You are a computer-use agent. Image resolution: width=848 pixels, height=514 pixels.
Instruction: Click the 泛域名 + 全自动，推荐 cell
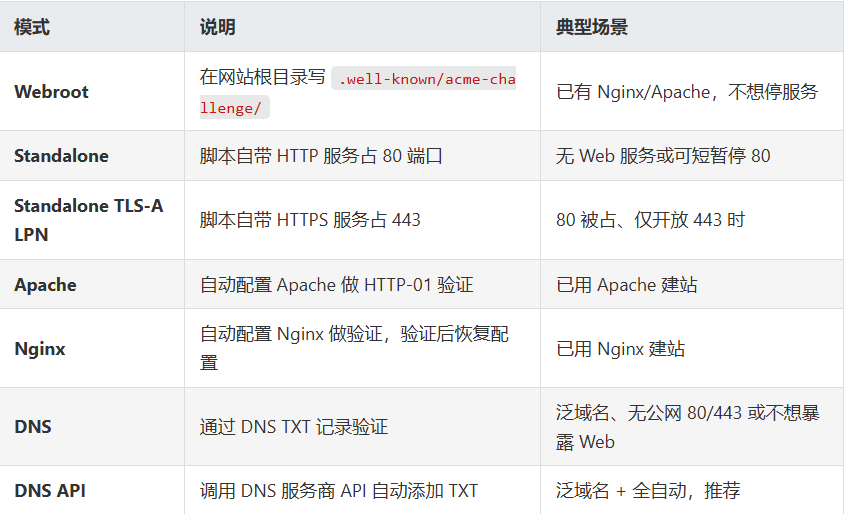coord(648,491)
